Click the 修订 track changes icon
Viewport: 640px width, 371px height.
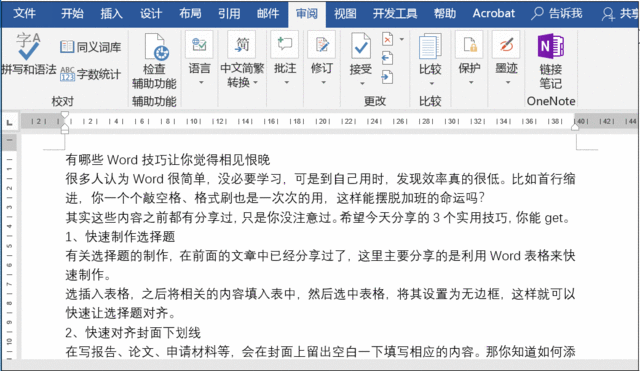(322, 44)
